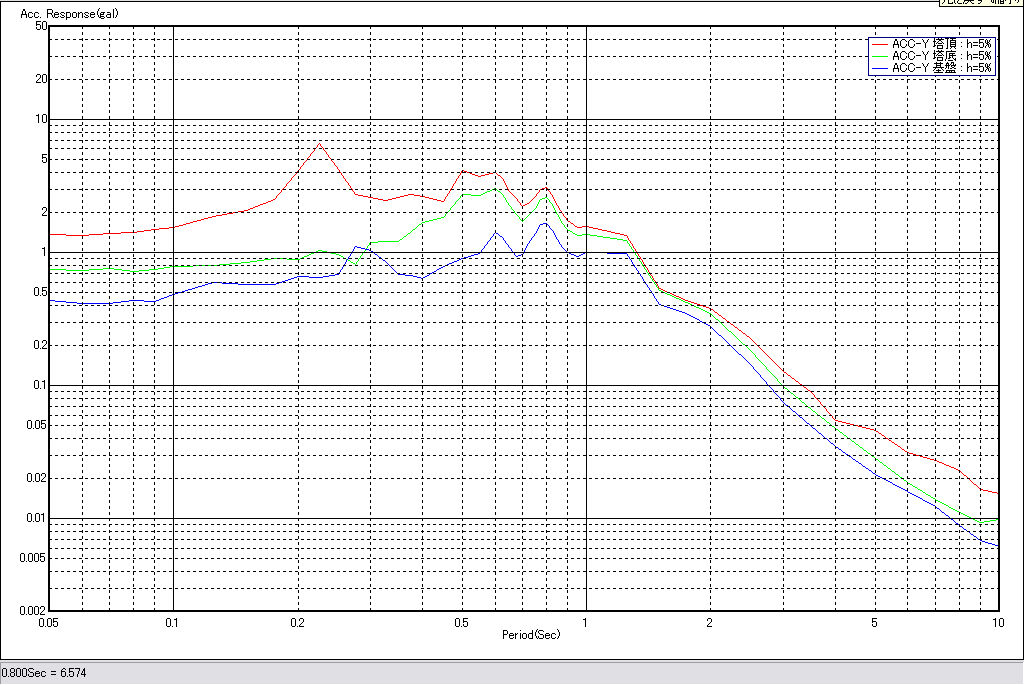Click the status bar readout 0.800Sec = 6.574
The width and height of the screenshot is (1024, 685).
point(44,673)
